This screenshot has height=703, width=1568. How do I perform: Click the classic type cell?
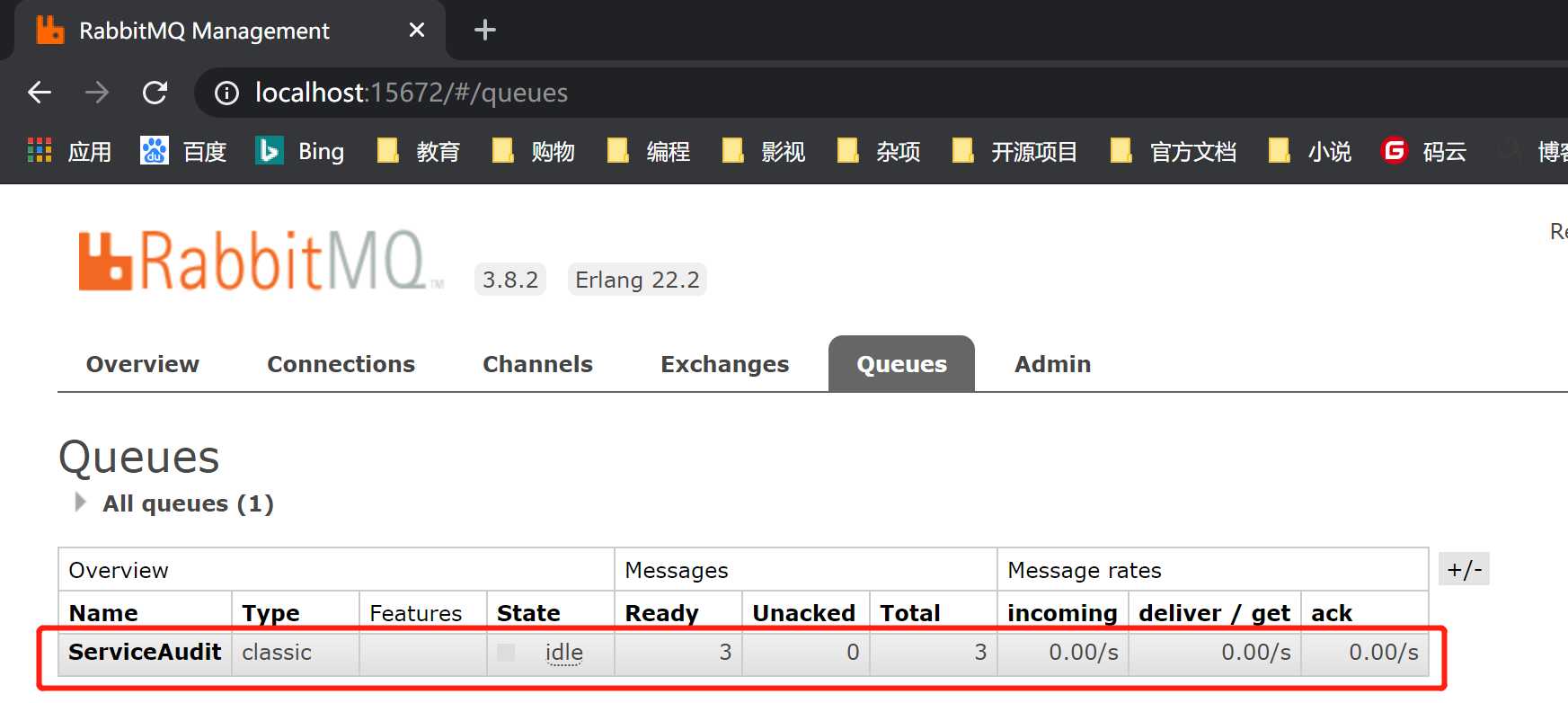coord(295,653)
